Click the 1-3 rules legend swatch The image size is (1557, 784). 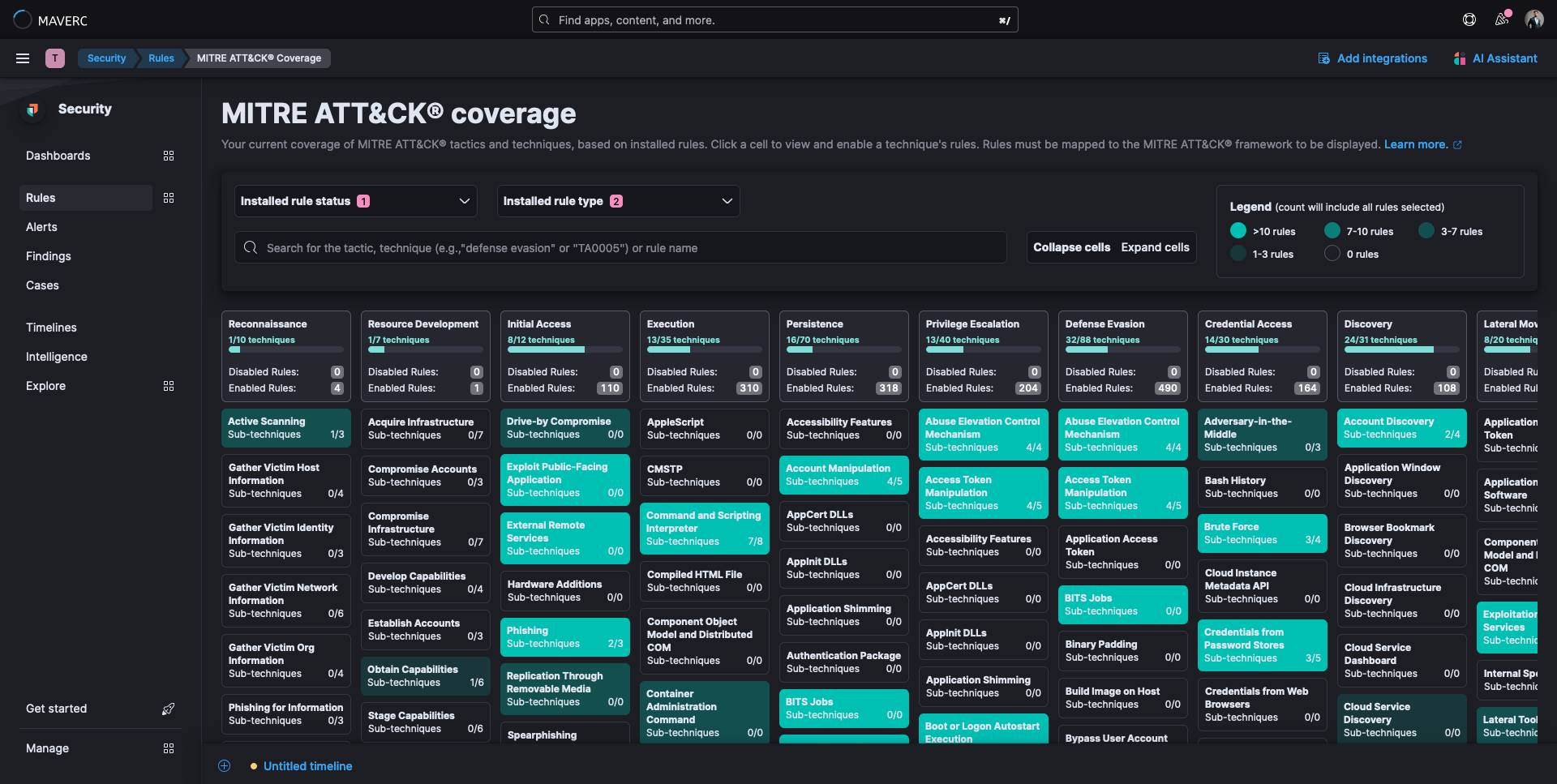(1238, 254)
